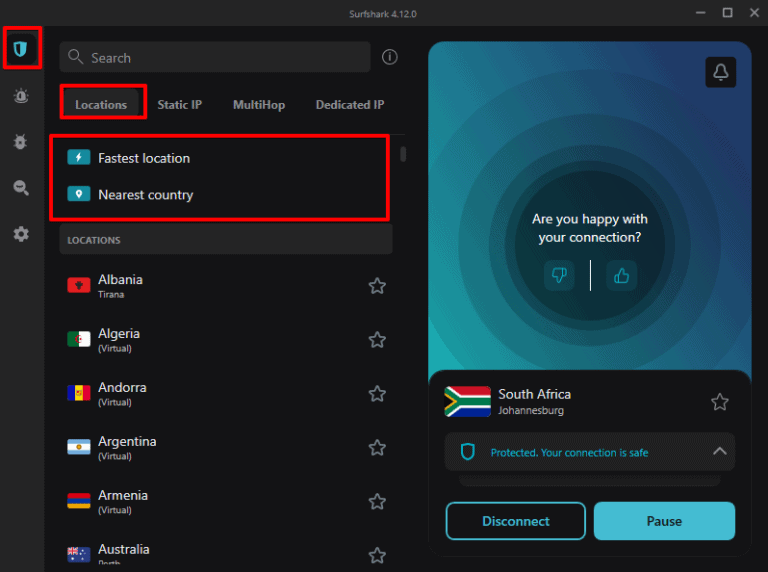Open the Dedicated IP tab
The image size is (768, 572).
(x=350, y=105)
